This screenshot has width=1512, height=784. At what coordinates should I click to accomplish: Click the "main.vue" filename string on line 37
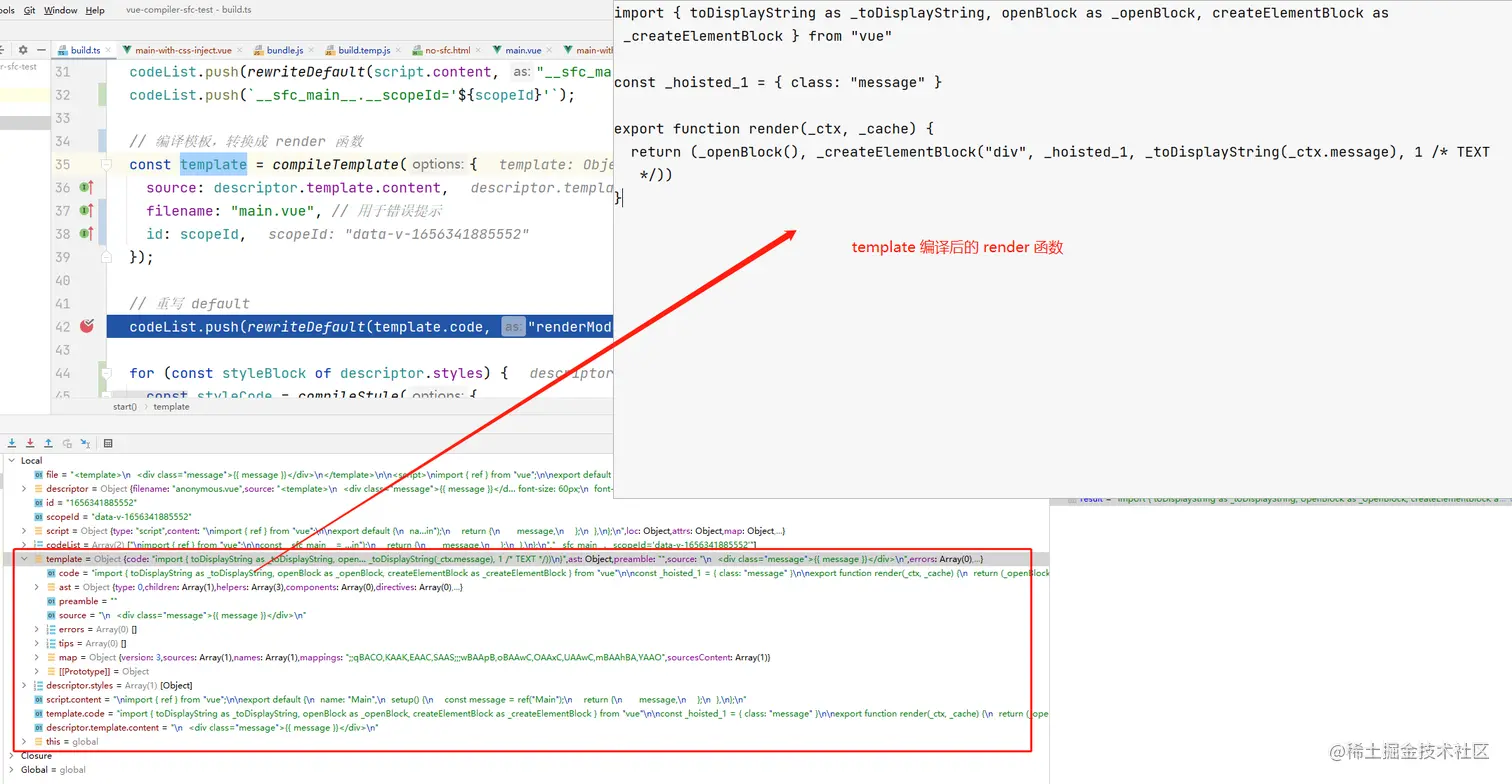pyautogui.click(x=271, y=210)
